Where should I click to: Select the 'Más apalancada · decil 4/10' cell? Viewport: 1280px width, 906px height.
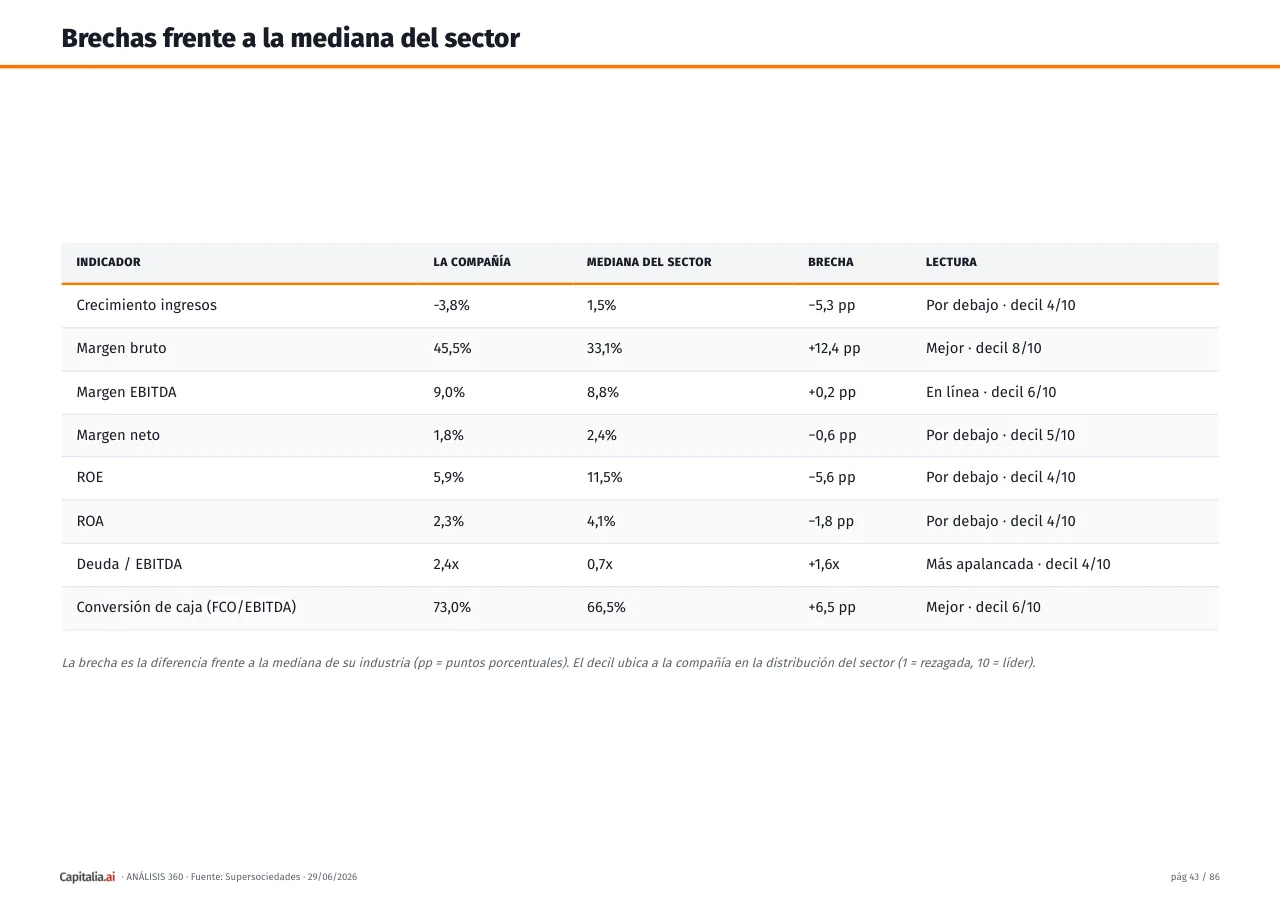pos(1018,564)
